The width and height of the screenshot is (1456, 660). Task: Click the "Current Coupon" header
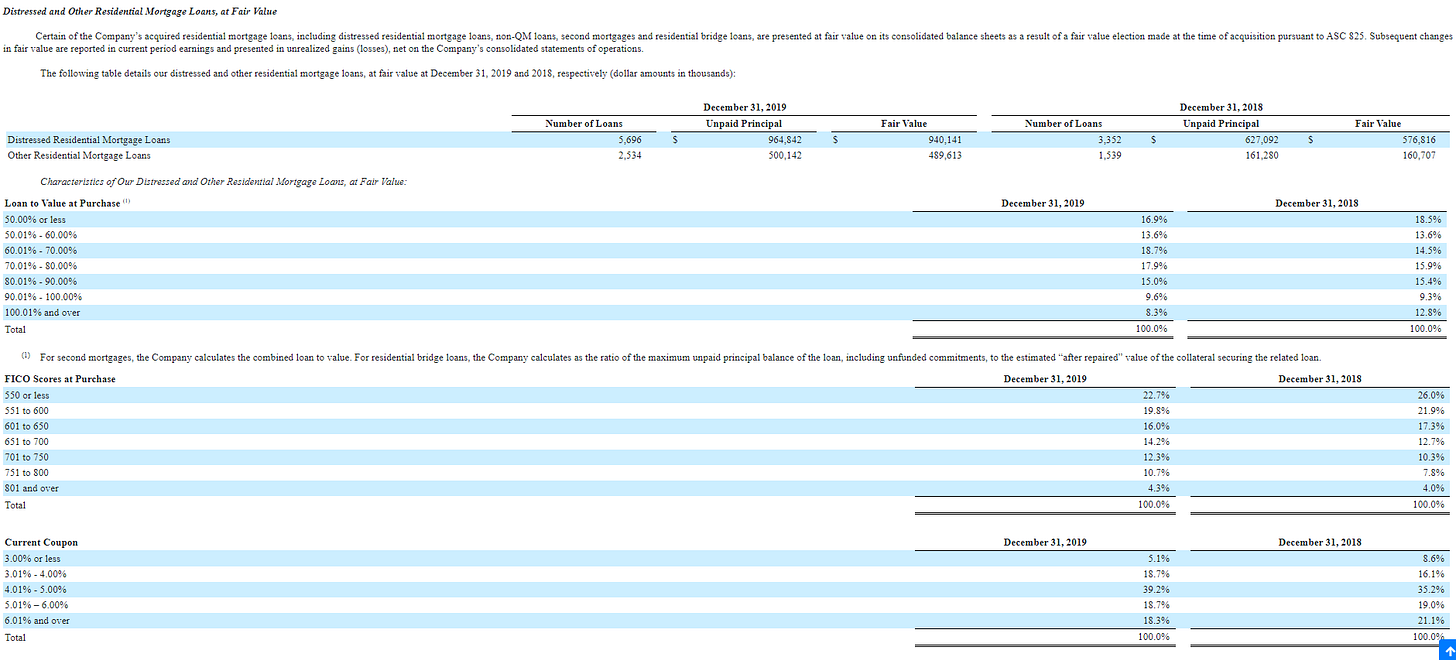41,543
